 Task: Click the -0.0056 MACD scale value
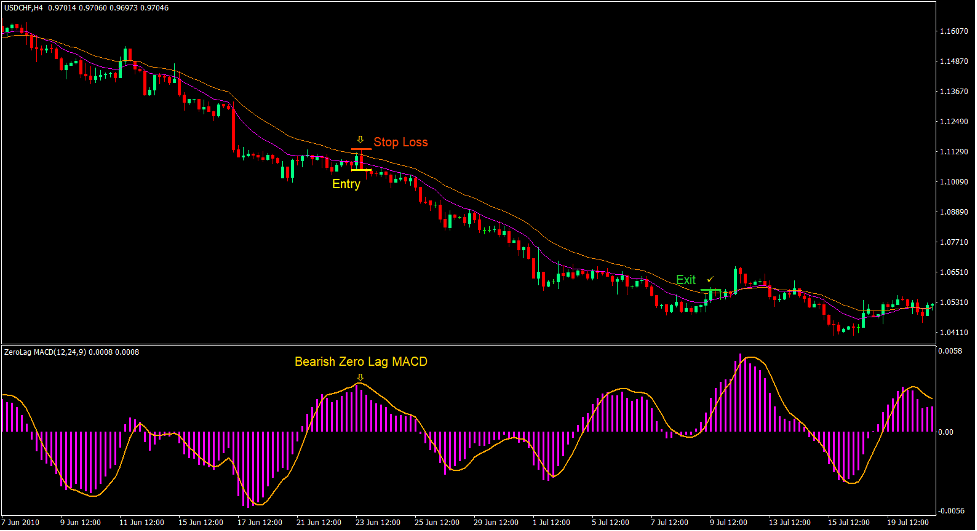coord(952,511)
